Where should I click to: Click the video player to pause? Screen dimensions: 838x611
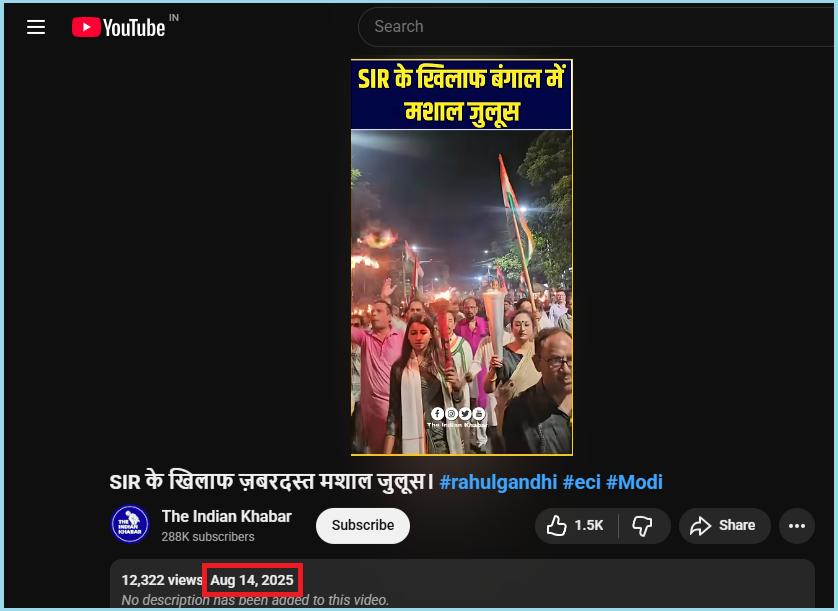tap(461, 280)
